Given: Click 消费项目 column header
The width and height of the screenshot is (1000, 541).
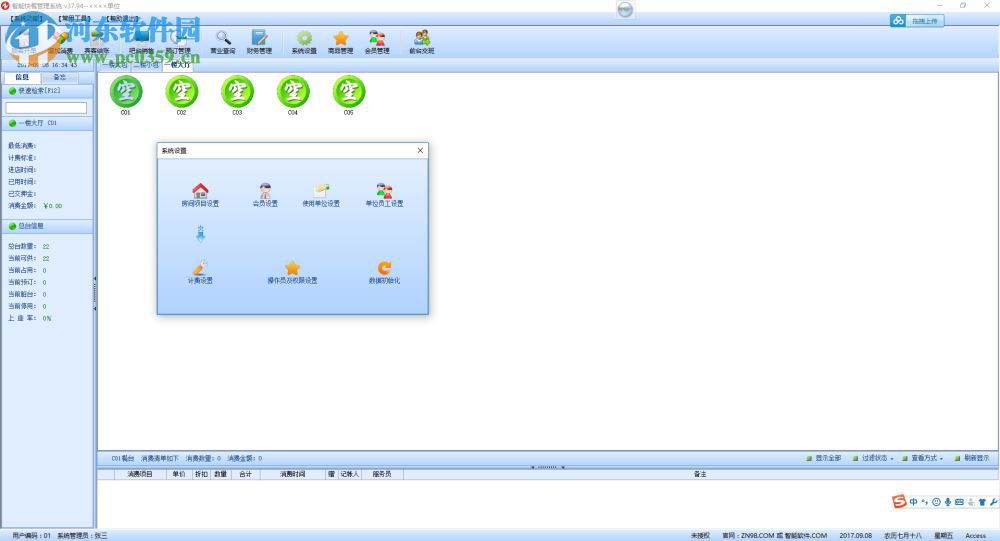Looking at the screenshot, I should [x=140, y=474].
